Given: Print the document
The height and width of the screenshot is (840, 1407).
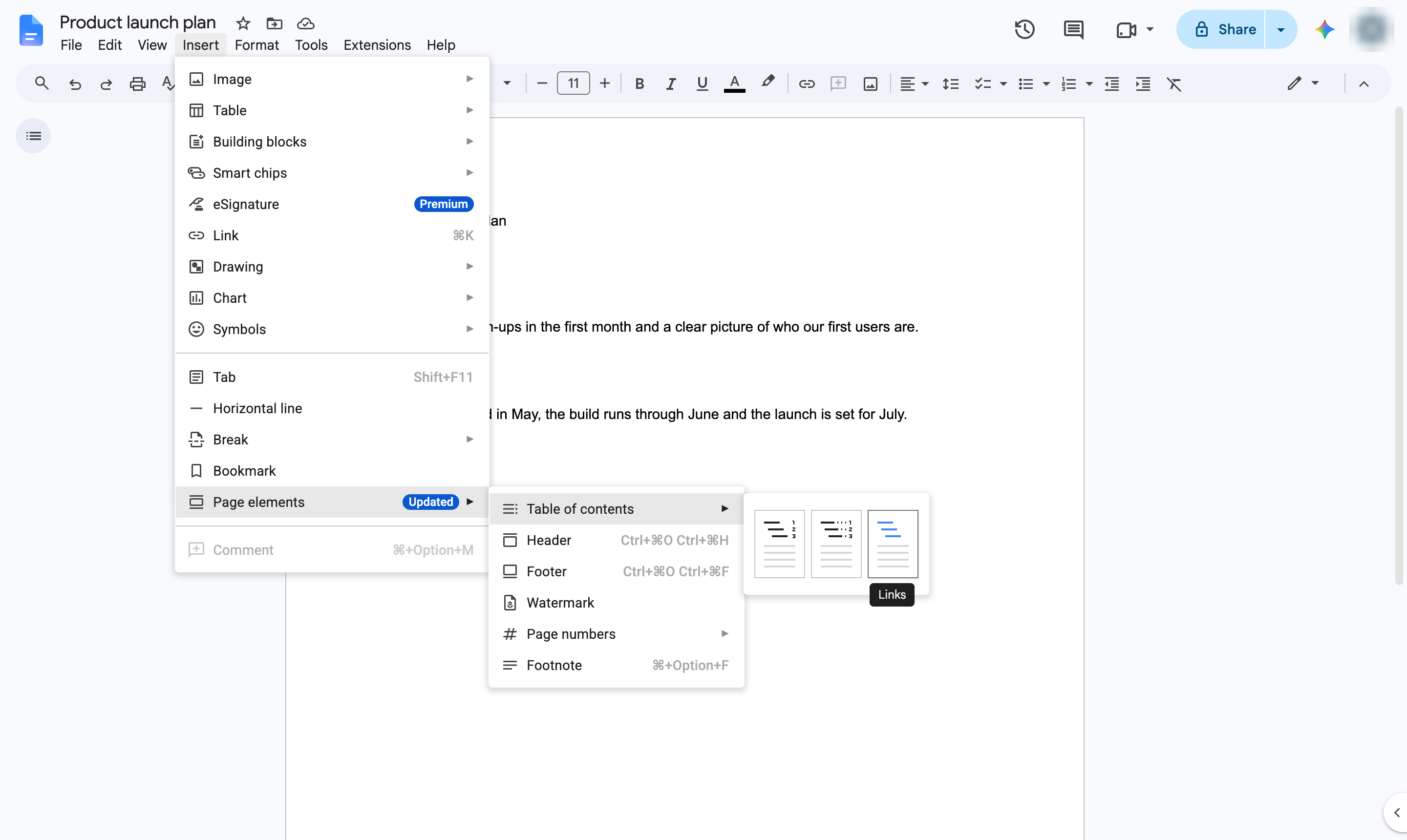Looking at the screenshot, I should 138,84.
